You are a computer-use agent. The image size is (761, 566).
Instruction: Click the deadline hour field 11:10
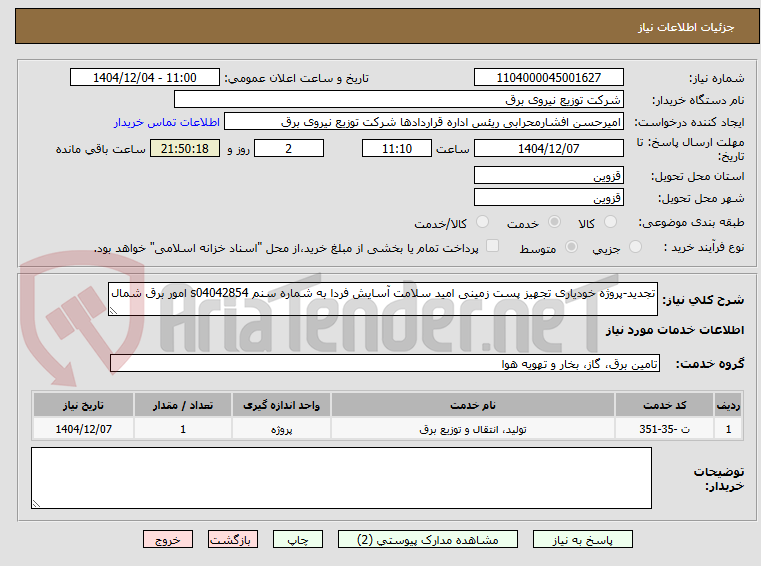397,148
